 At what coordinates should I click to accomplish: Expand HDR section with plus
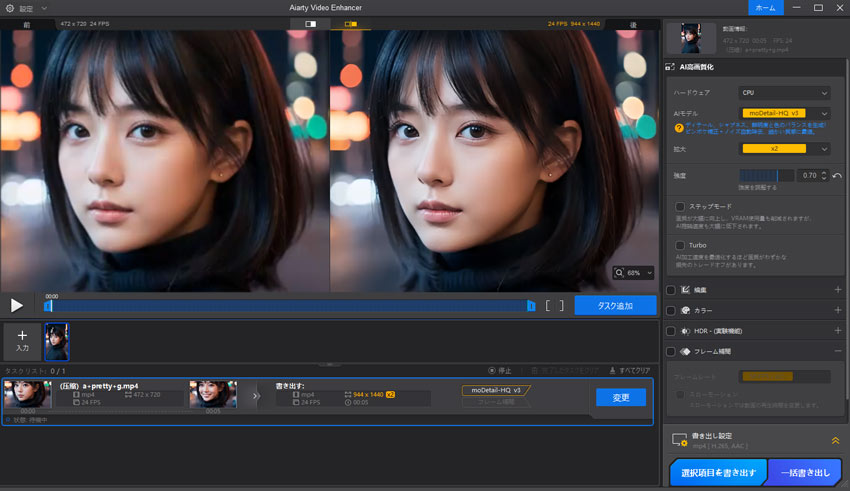click(x=838, y=331)
